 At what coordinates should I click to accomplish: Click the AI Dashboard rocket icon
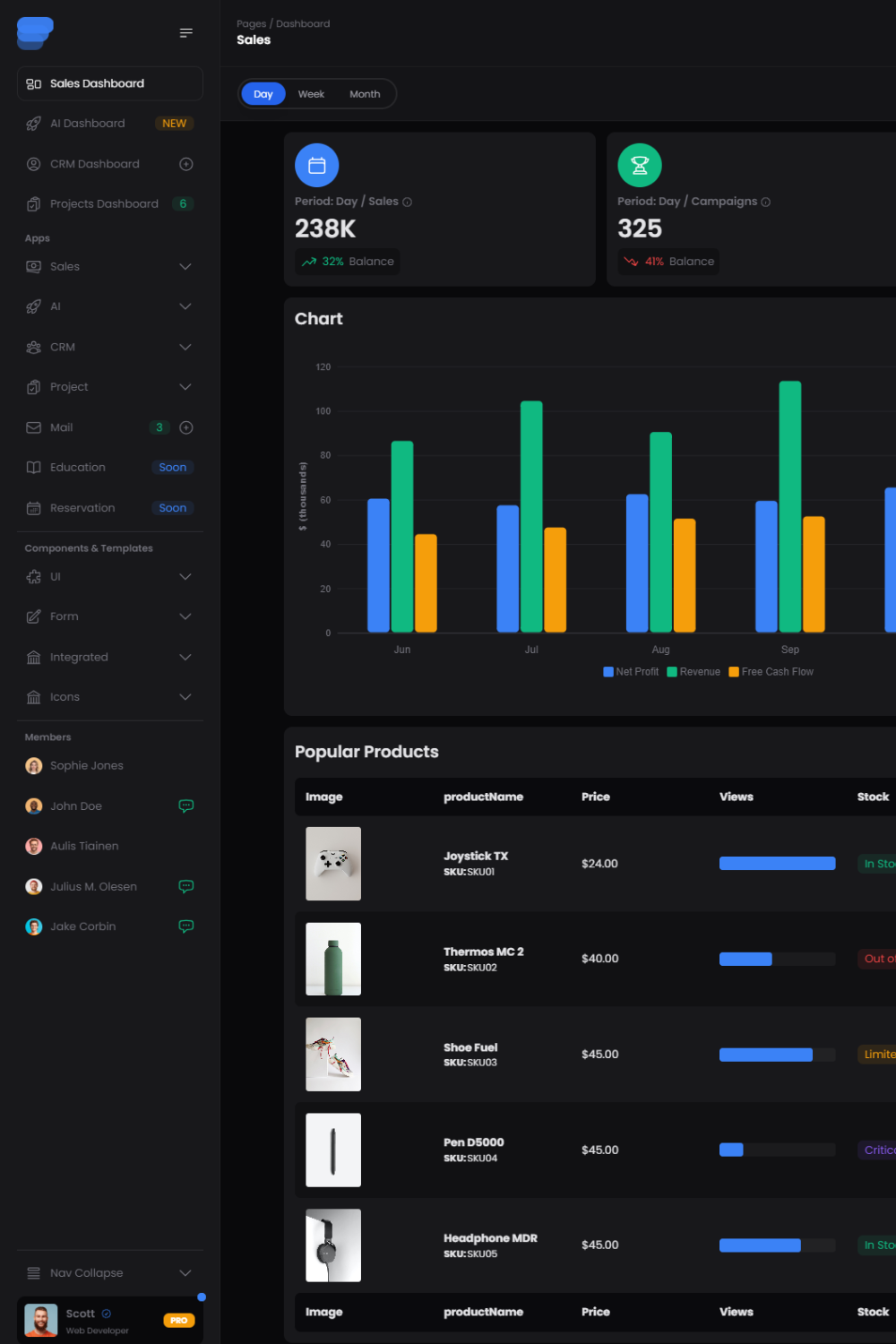point(33,123)
